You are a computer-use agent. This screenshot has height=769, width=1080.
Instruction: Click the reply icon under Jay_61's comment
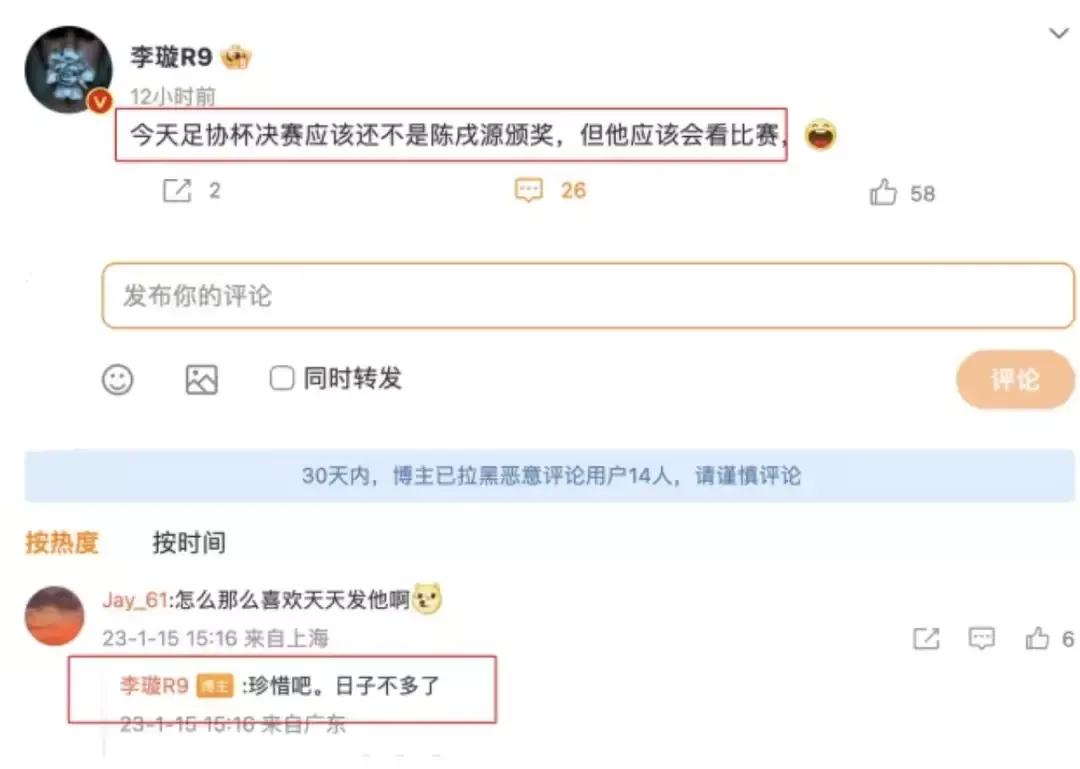coord(981,638)
